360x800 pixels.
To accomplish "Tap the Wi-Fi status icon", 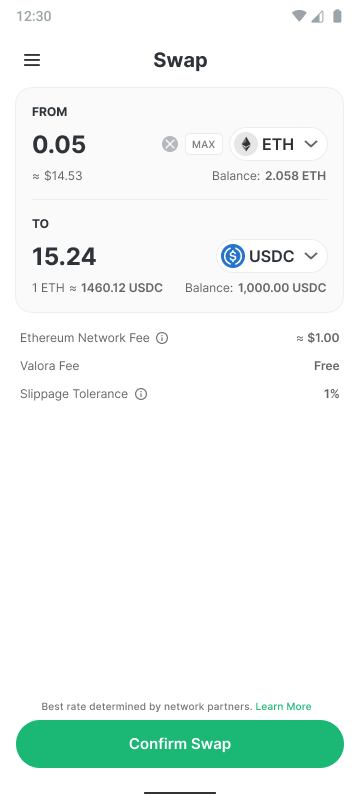I will click(x=299, y=16).
